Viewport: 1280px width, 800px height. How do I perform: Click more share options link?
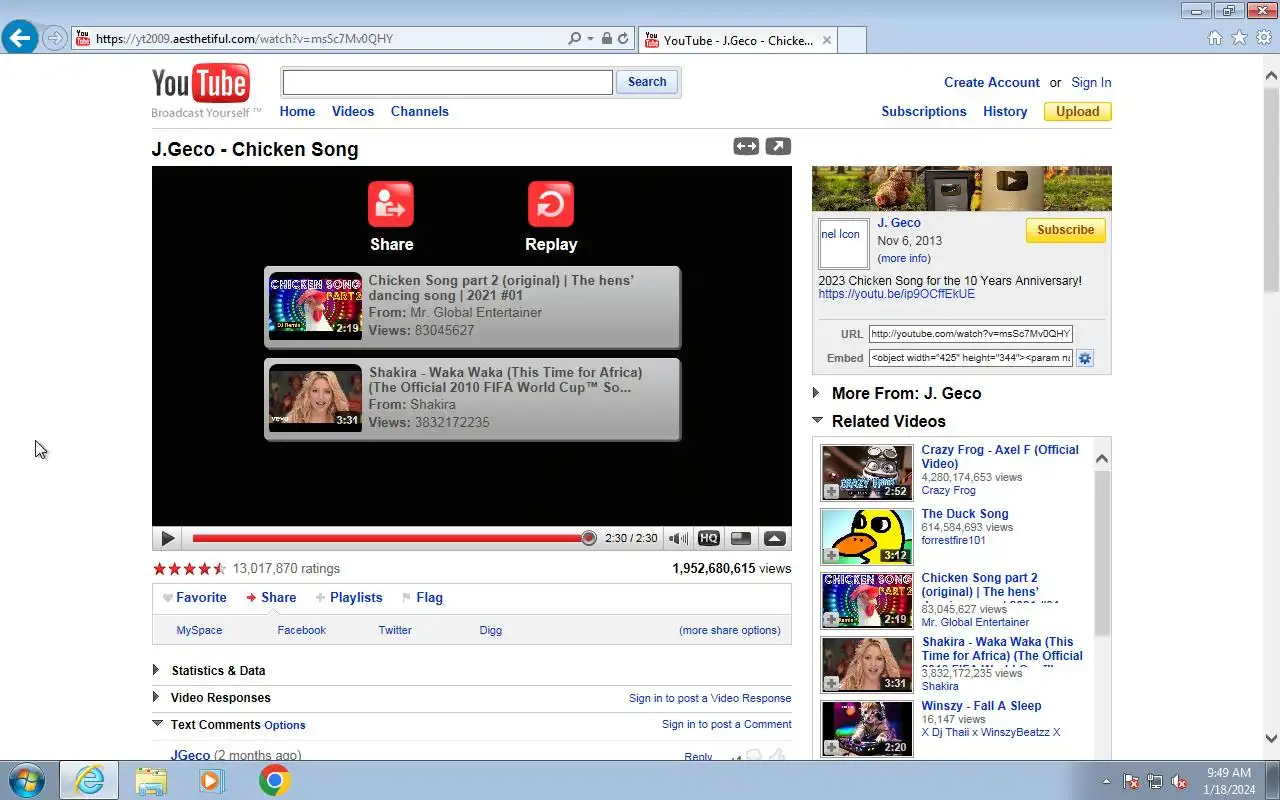[x=730, y=630]
